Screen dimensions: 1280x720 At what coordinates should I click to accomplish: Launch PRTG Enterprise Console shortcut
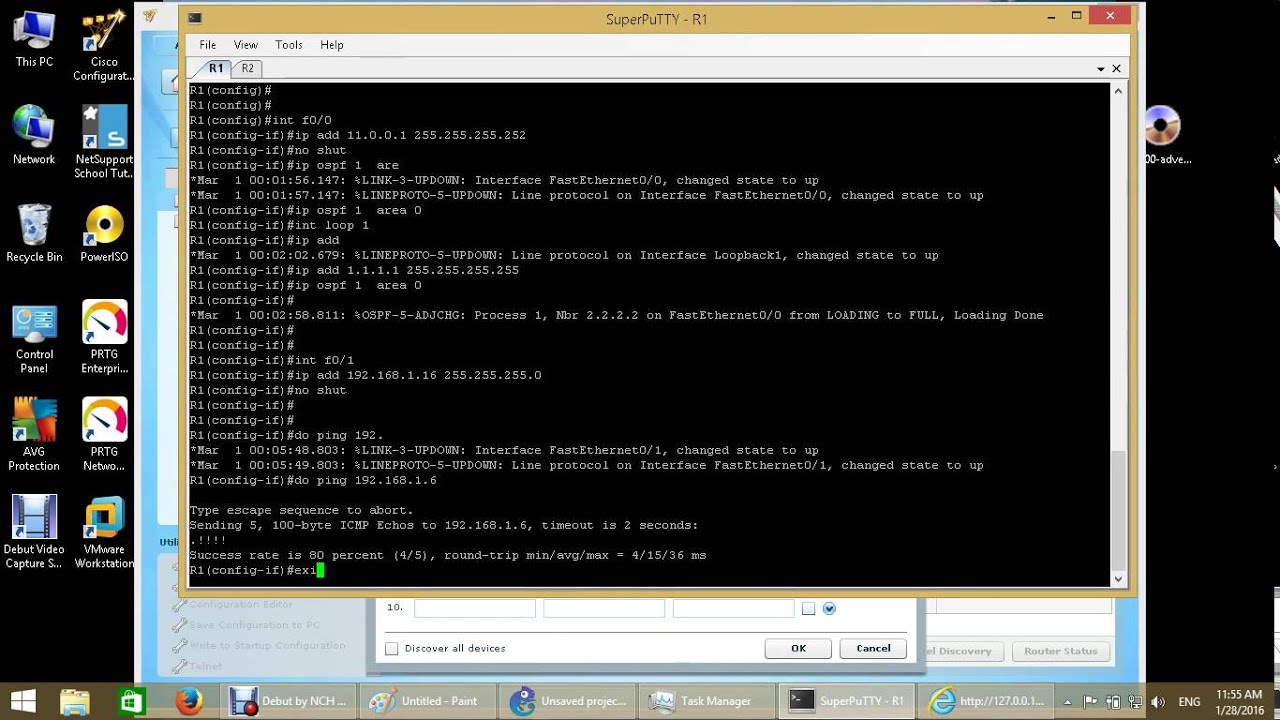coord(104,338)
